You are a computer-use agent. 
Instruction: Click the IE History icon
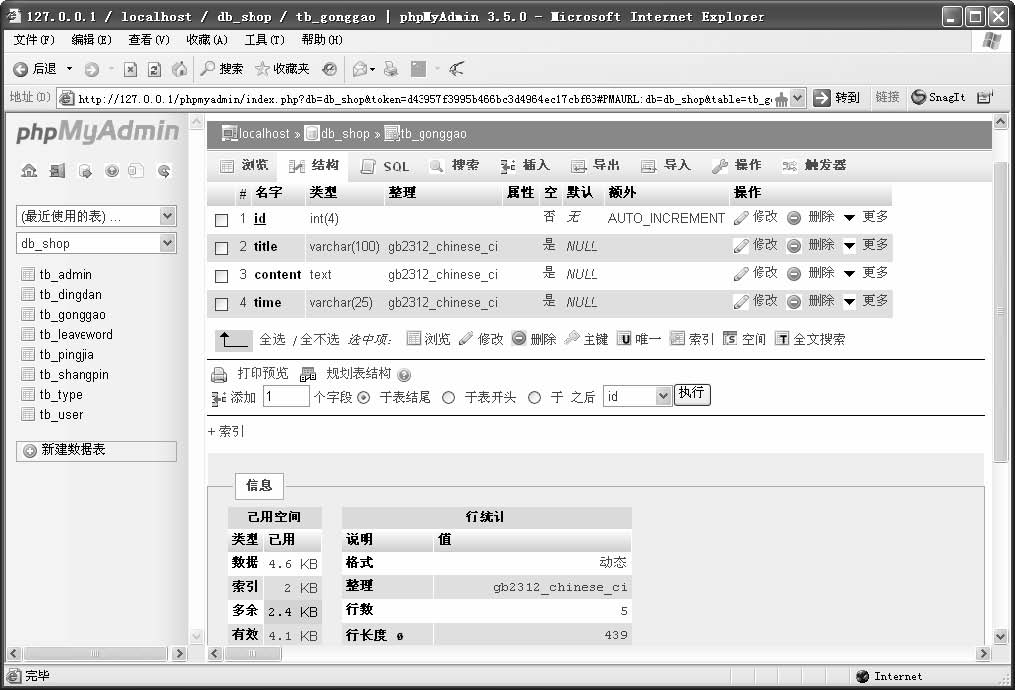(x=329, y=69)
